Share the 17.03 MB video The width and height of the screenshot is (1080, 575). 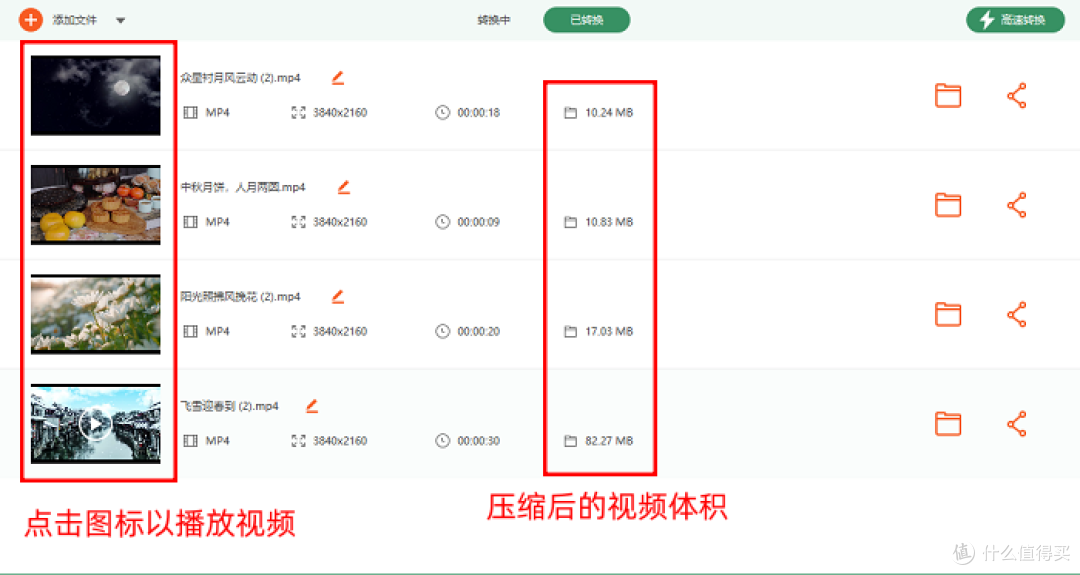click(1017, 315)
